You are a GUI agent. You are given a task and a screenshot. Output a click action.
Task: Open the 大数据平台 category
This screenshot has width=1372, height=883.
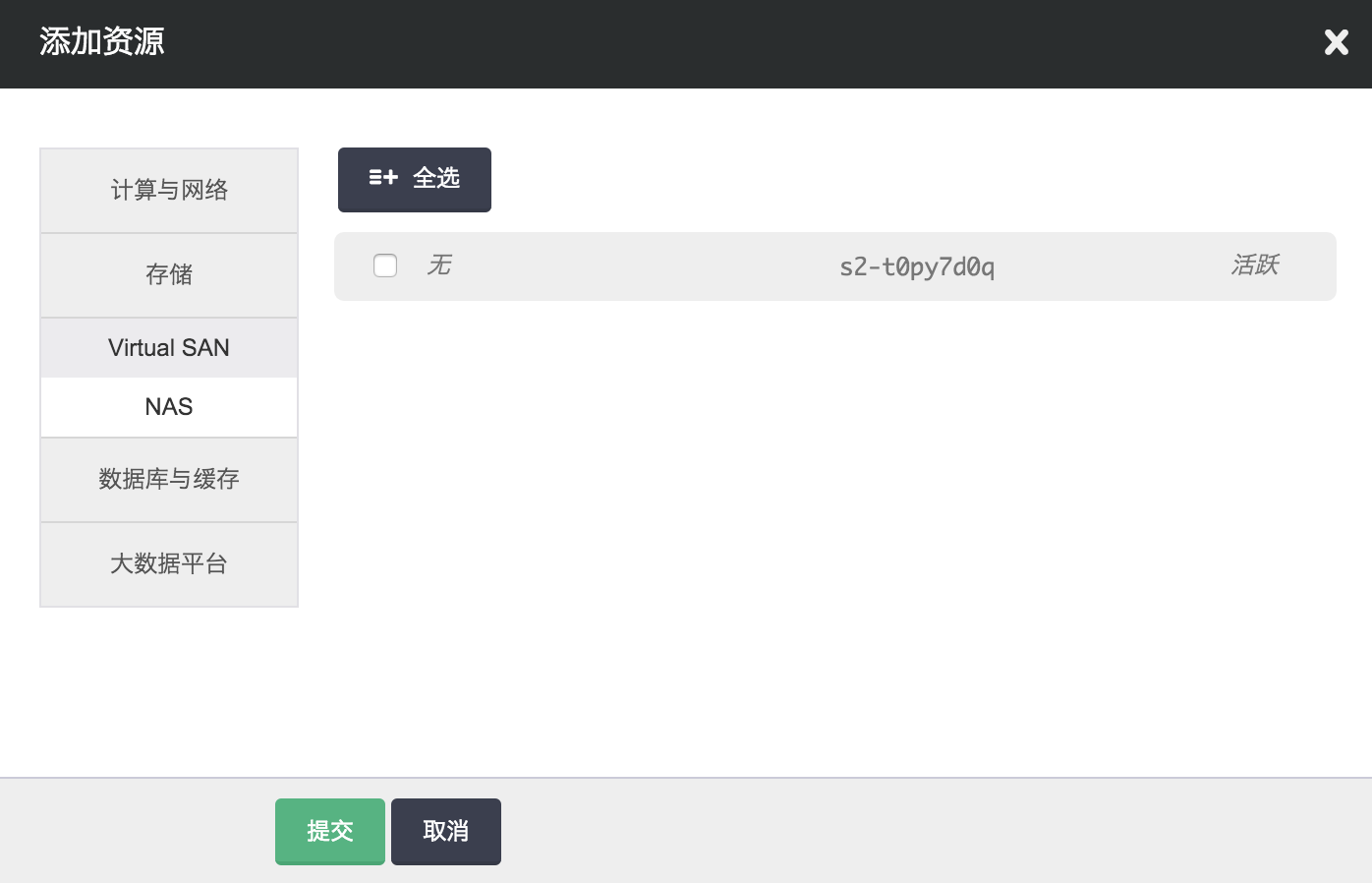(169, 564)
